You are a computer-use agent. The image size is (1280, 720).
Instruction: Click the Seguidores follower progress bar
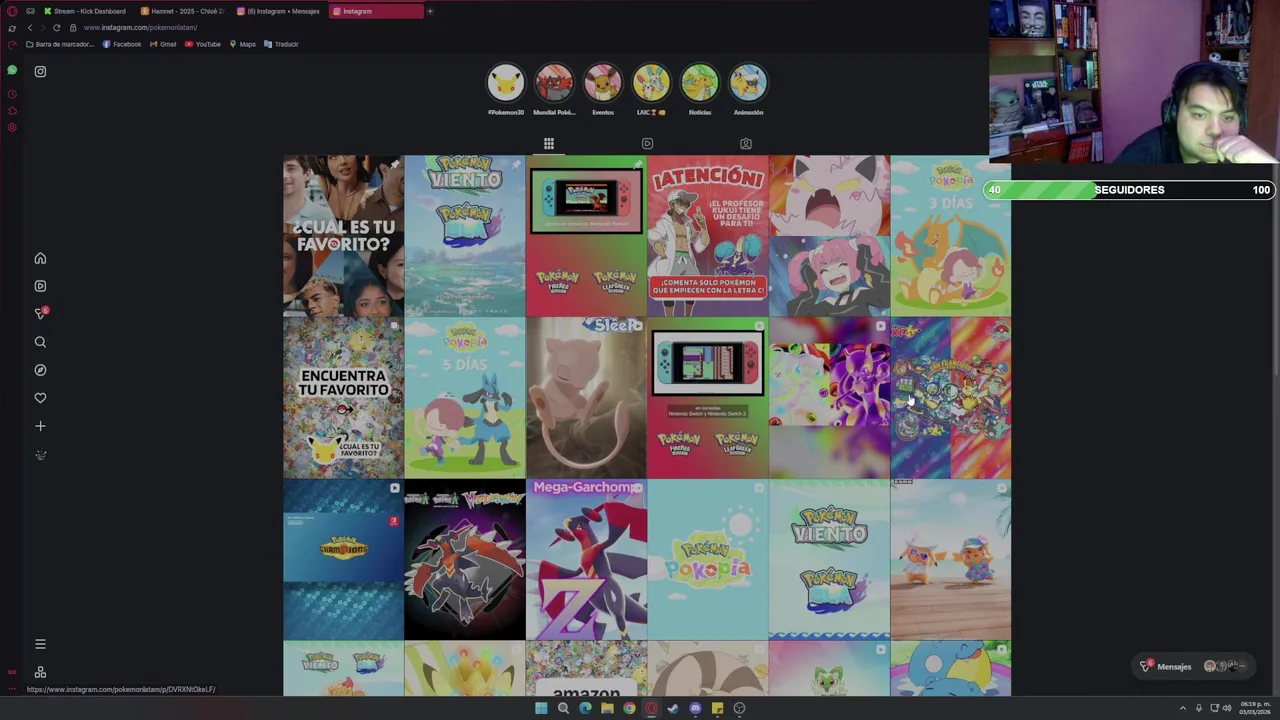1129,190
